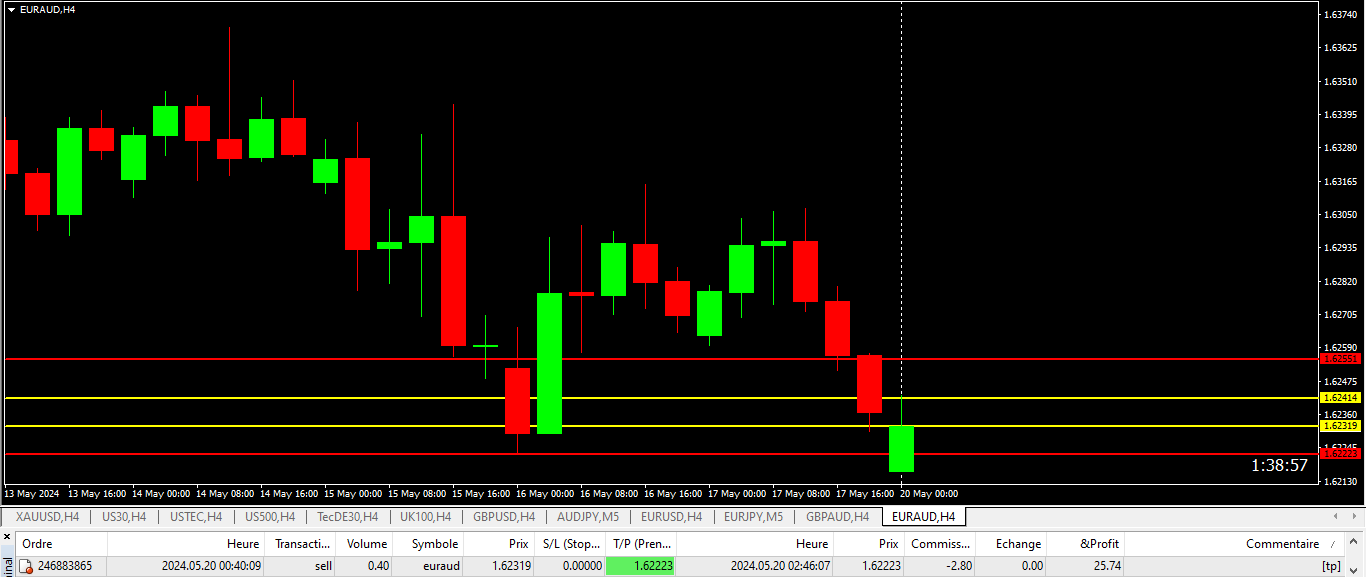The image size is (1366, 577).
Task: Click the Echange column header
Action: (x=1011, y=544)
